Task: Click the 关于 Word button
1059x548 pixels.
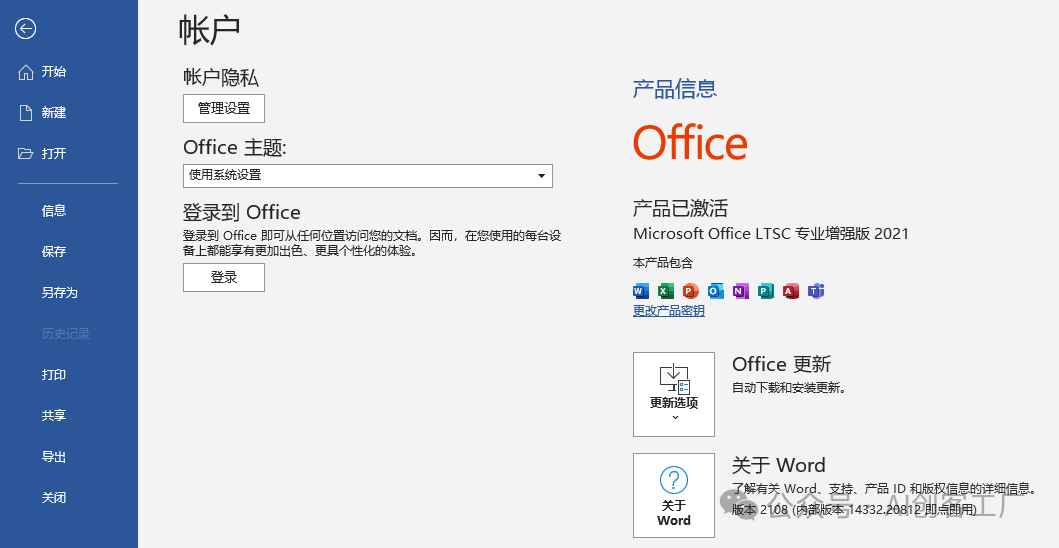Action: click(x=673, y=495)
